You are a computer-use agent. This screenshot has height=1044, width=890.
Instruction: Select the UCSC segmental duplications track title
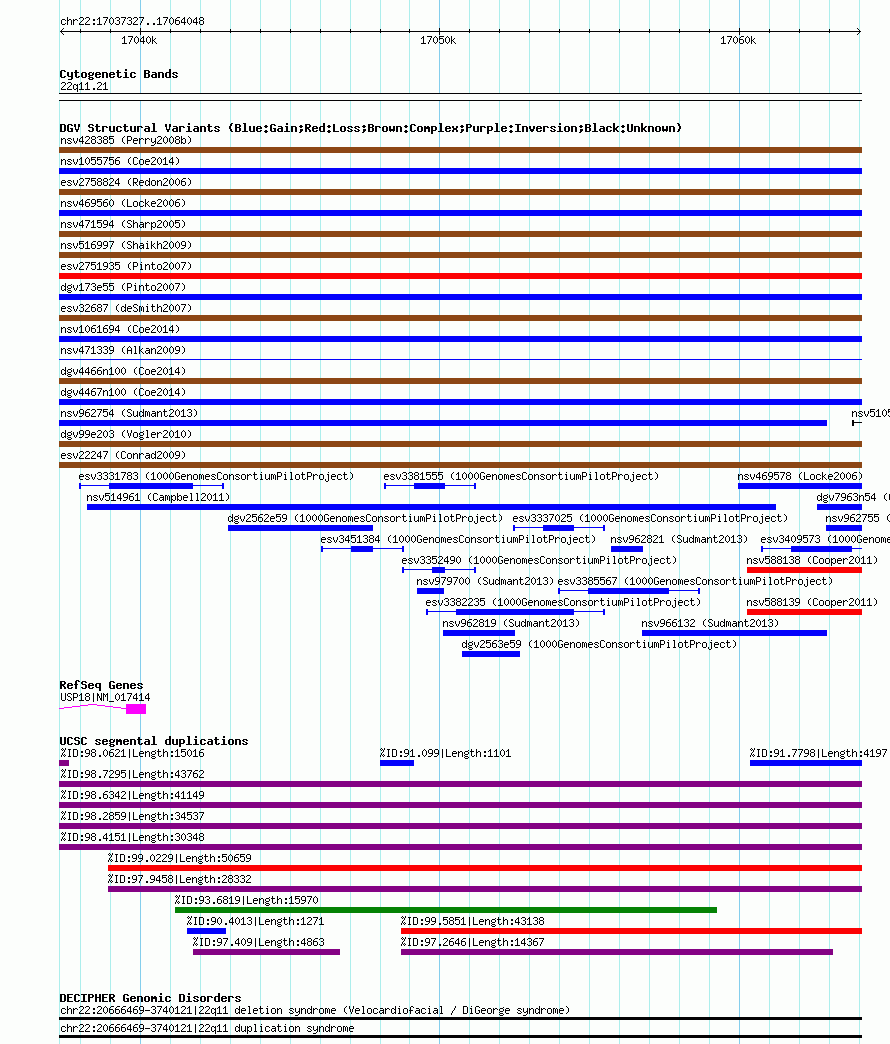154,741
